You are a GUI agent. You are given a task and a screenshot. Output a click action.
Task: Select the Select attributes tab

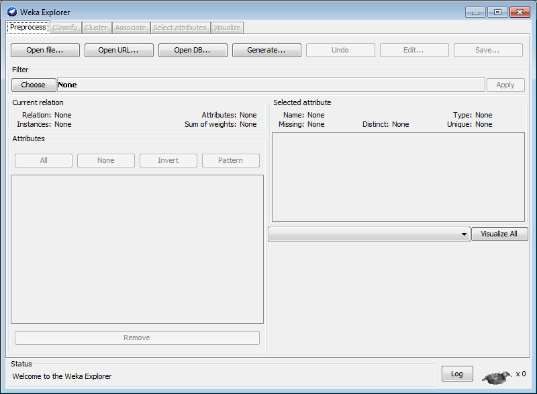180,27
